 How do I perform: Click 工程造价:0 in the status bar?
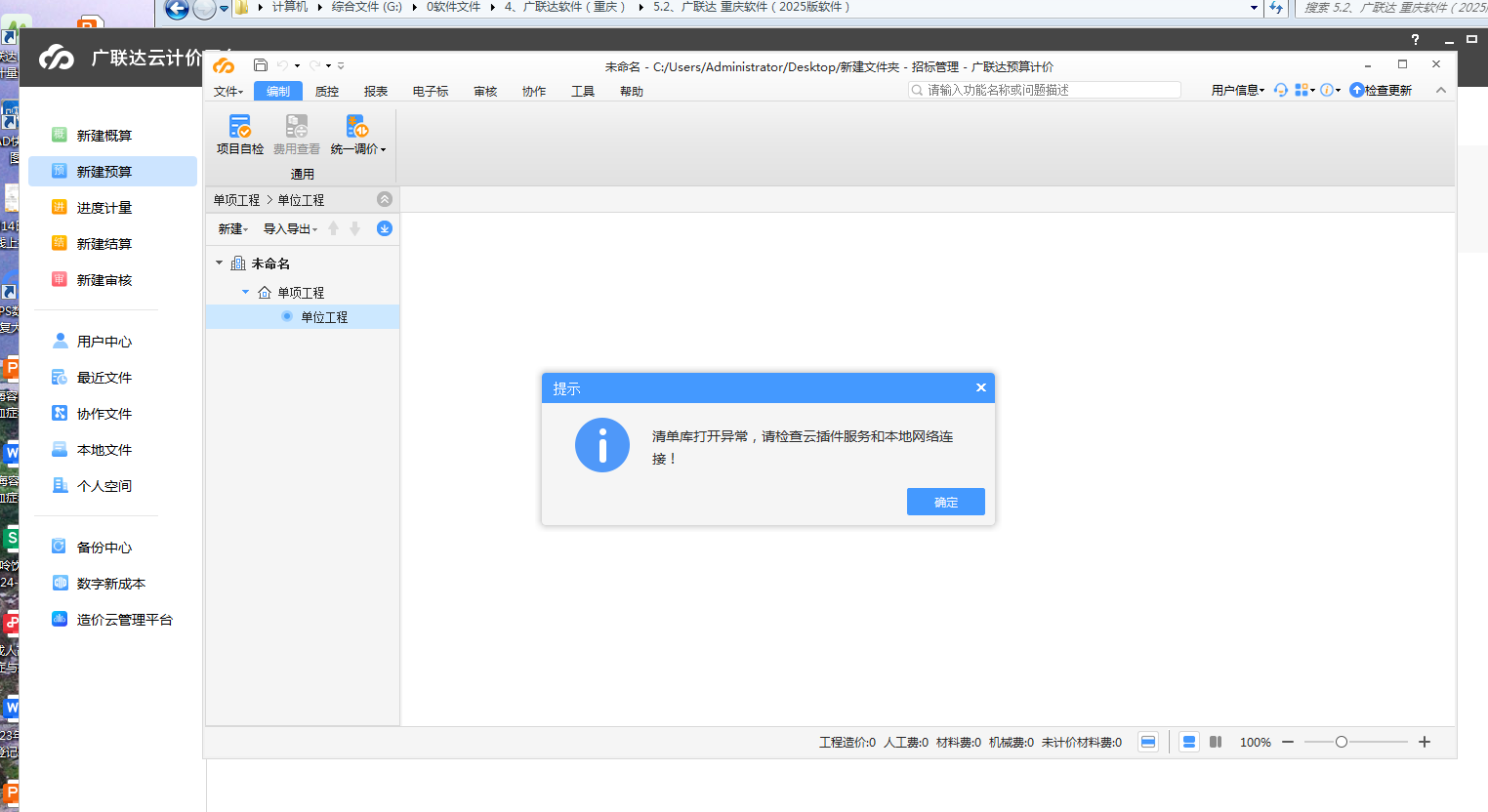click(847, 743)
